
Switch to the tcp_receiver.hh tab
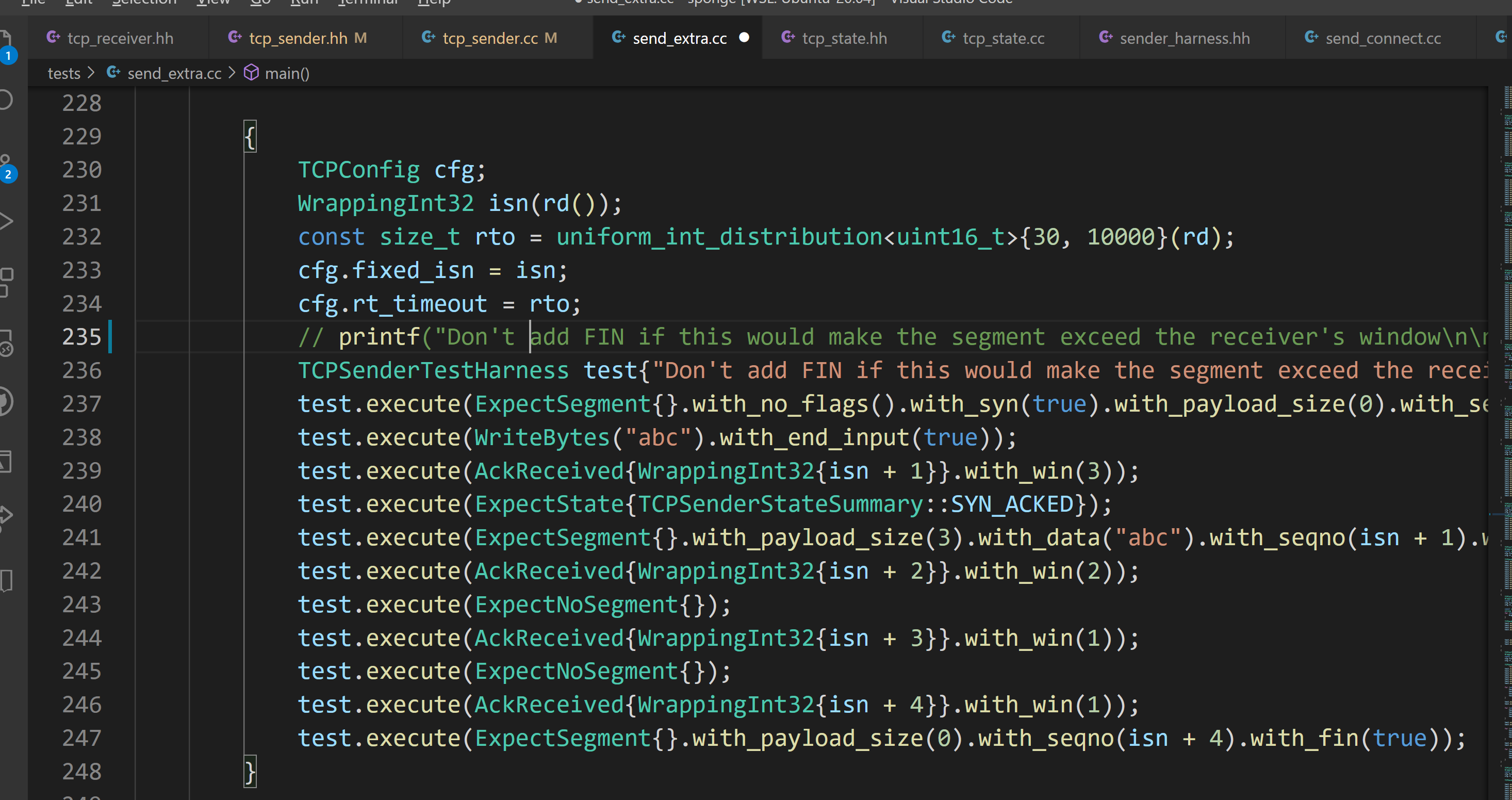[x=120, y=39]
